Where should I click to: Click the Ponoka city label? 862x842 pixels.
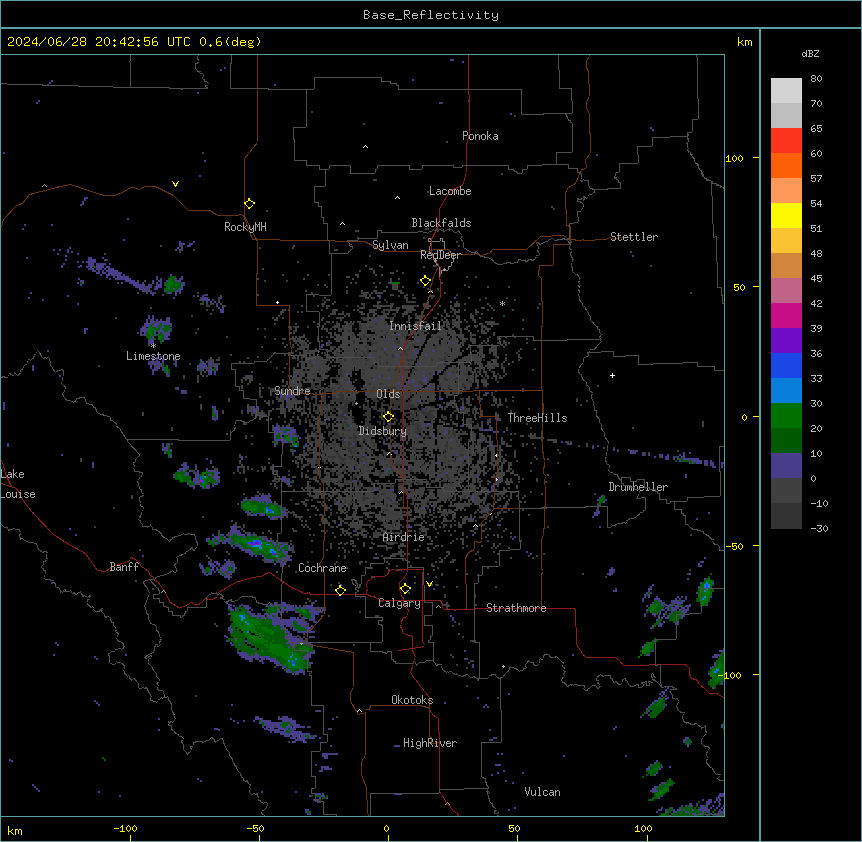[x=480, y=136]
